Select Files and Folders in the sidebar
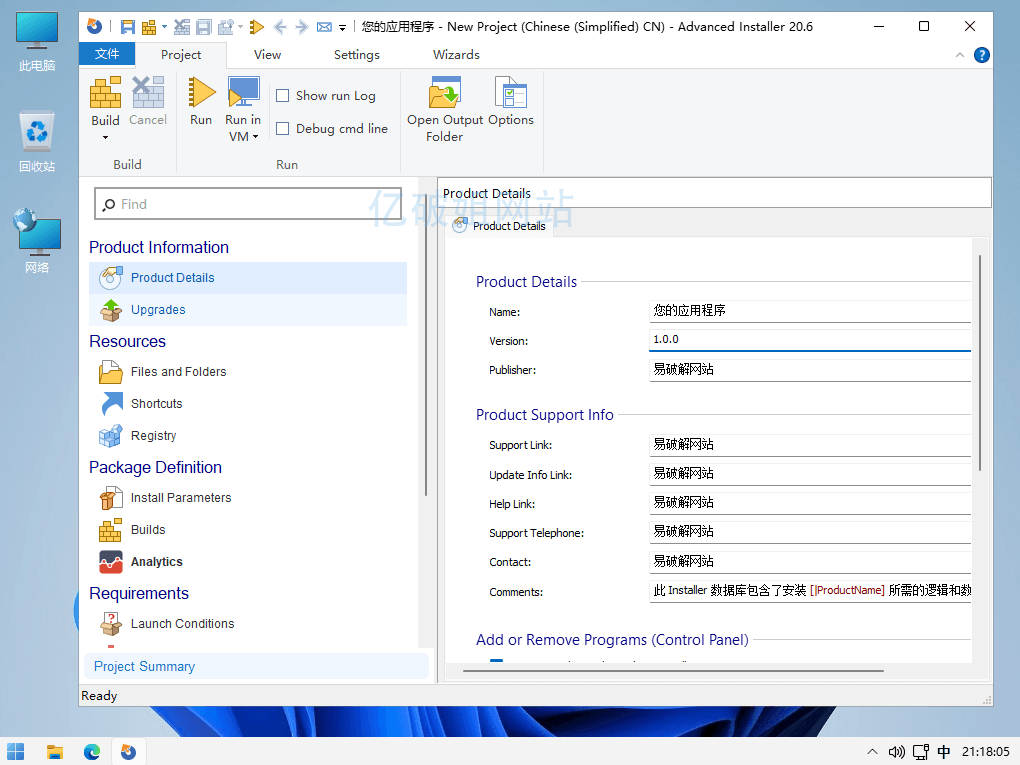Viewport: 1020px width, 765px height. pos(178,372)
